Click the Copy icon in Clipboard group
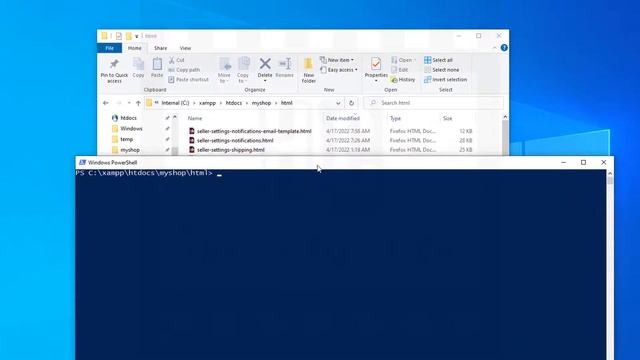Viewport: 640px width, 360px height. (138, 65)
